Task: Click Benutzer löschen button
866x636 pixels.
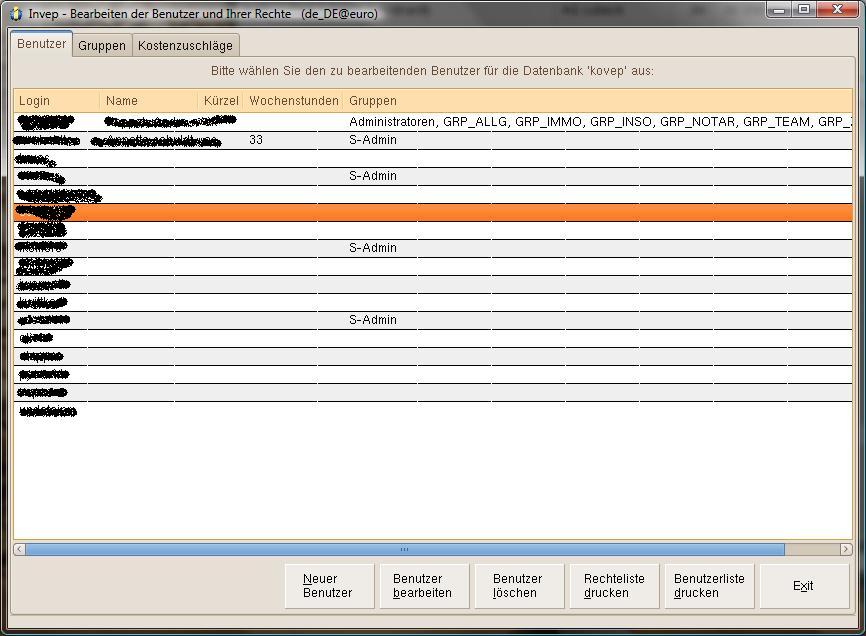Action: [519, 586]
